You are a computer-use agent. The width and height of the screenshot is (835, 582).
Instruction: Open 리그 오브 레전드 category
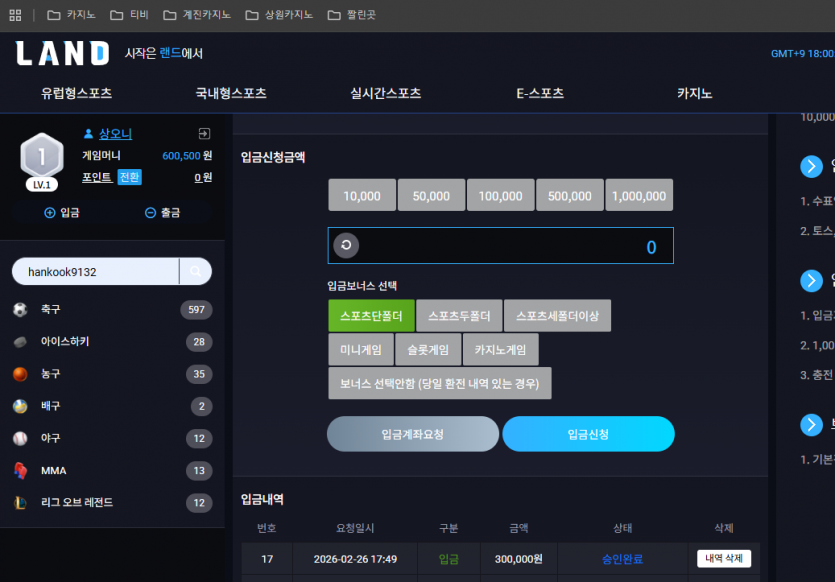[112, 503]
